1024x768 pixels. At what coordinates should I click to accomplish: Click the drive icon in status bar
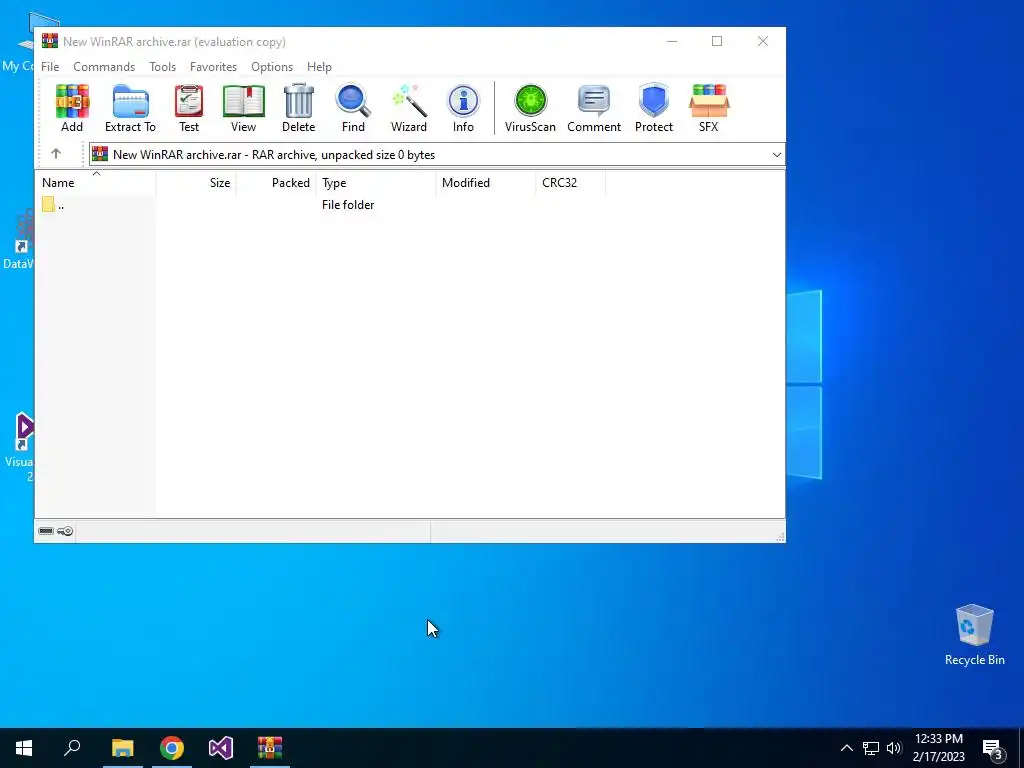46,531
